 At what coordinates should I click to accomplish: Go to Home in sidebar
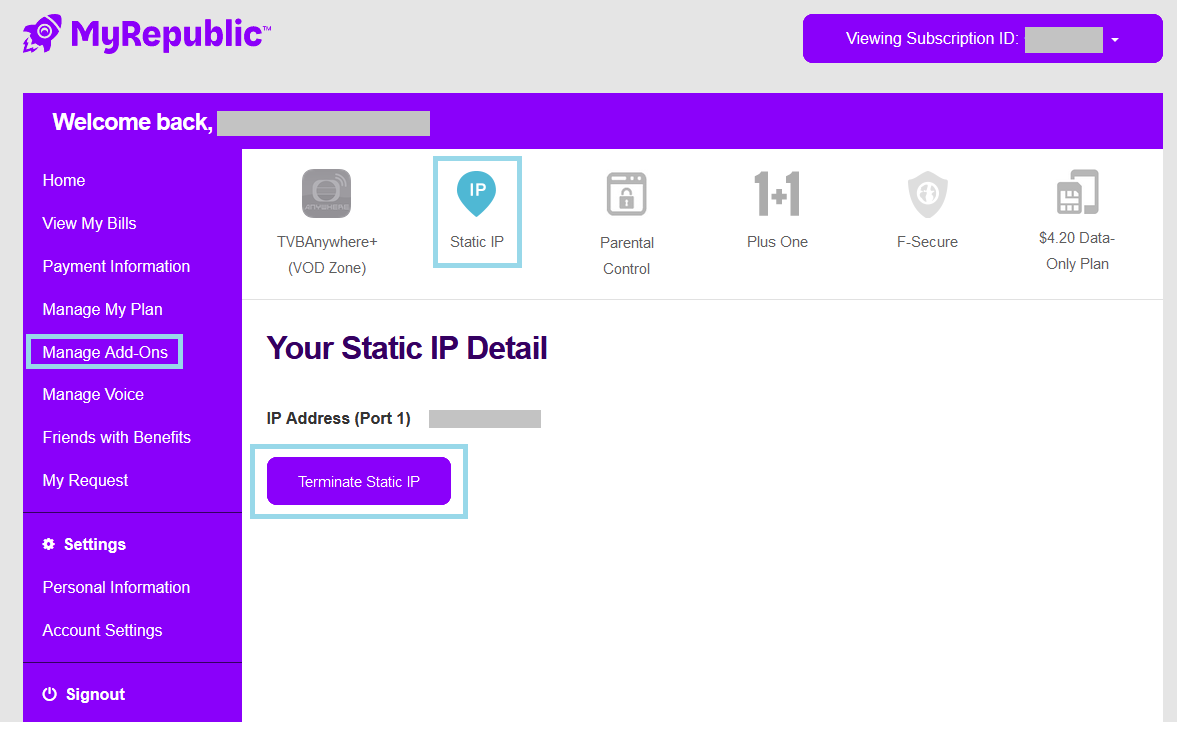point(64,181)
